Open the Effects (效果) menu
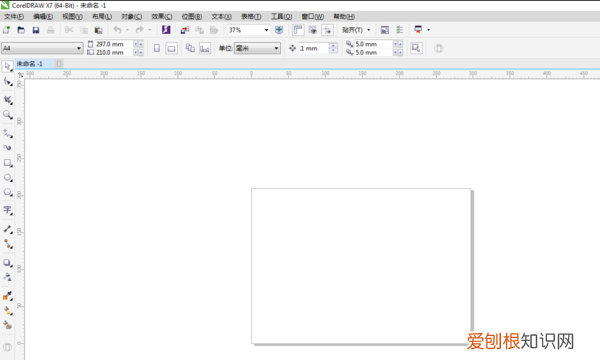 pyautogui.click(x=161, y=16)
